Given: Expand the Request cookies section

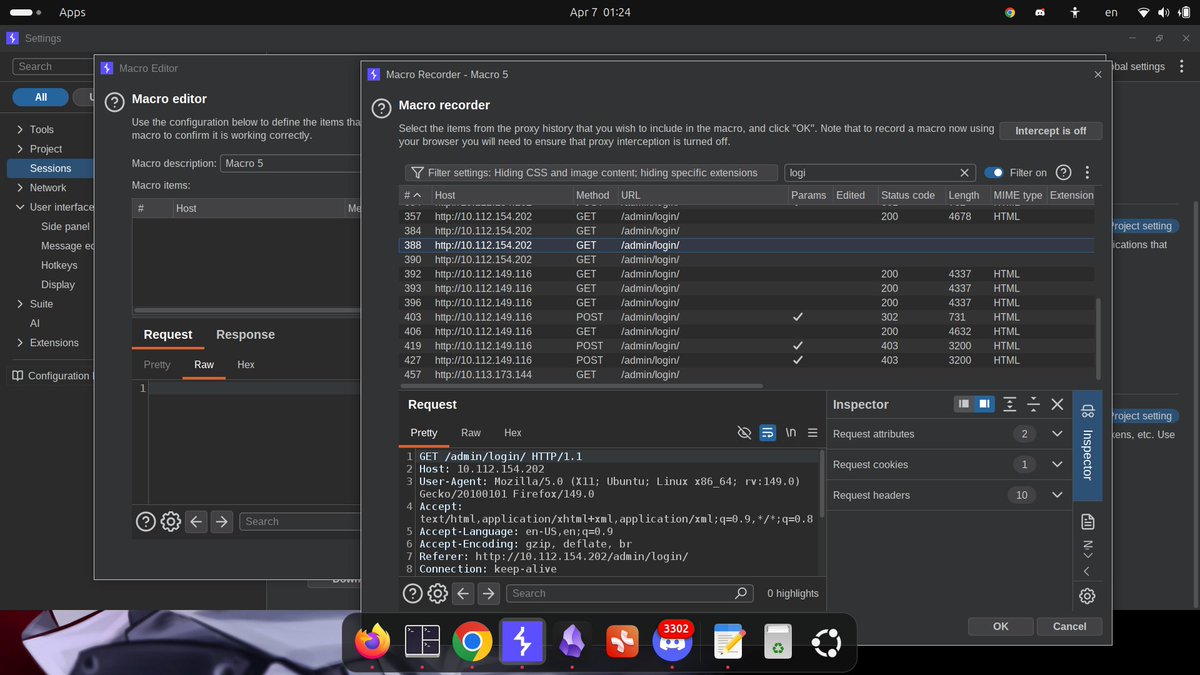Looking at the screenshot, I should (x=1057, y=464).
